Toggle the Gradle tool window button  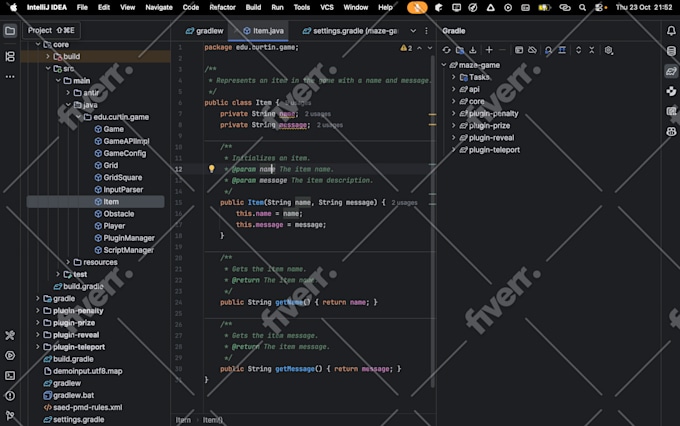point(671,71)
